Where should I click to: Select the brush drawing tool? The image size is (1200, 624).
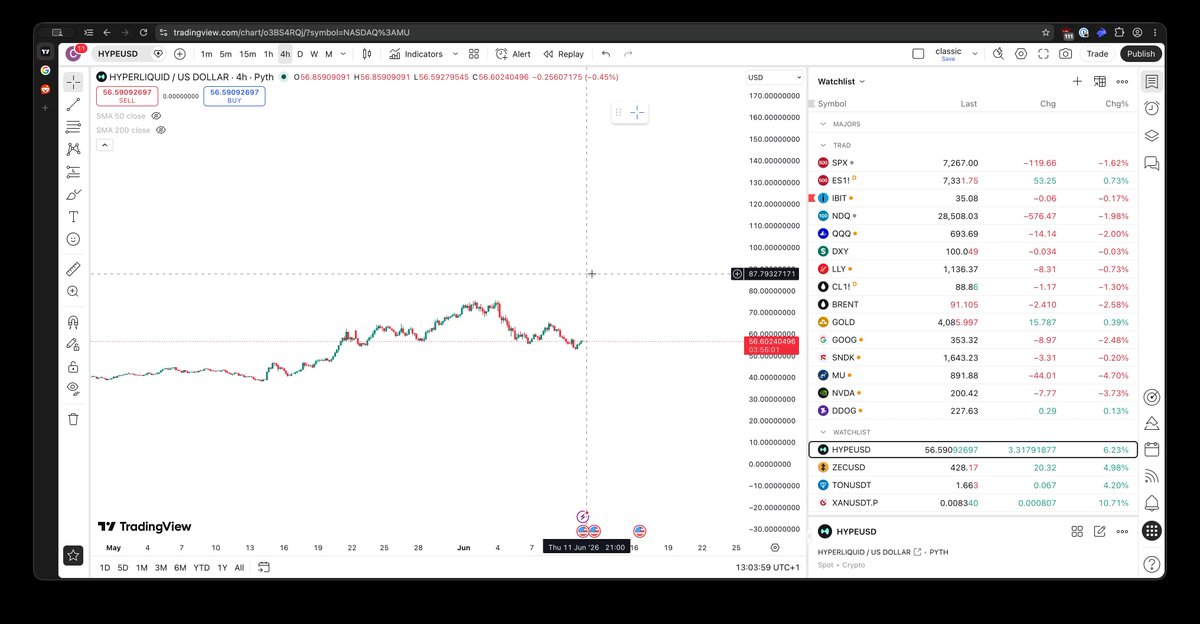(x=73, y=194)
